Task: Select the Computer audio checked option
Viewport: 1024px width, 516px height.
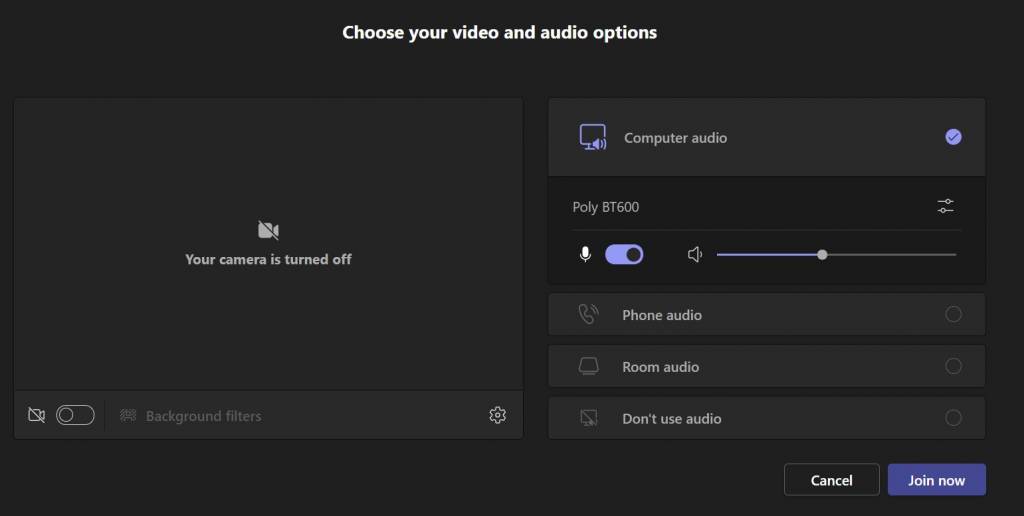Action: click(x=953, y=137)
